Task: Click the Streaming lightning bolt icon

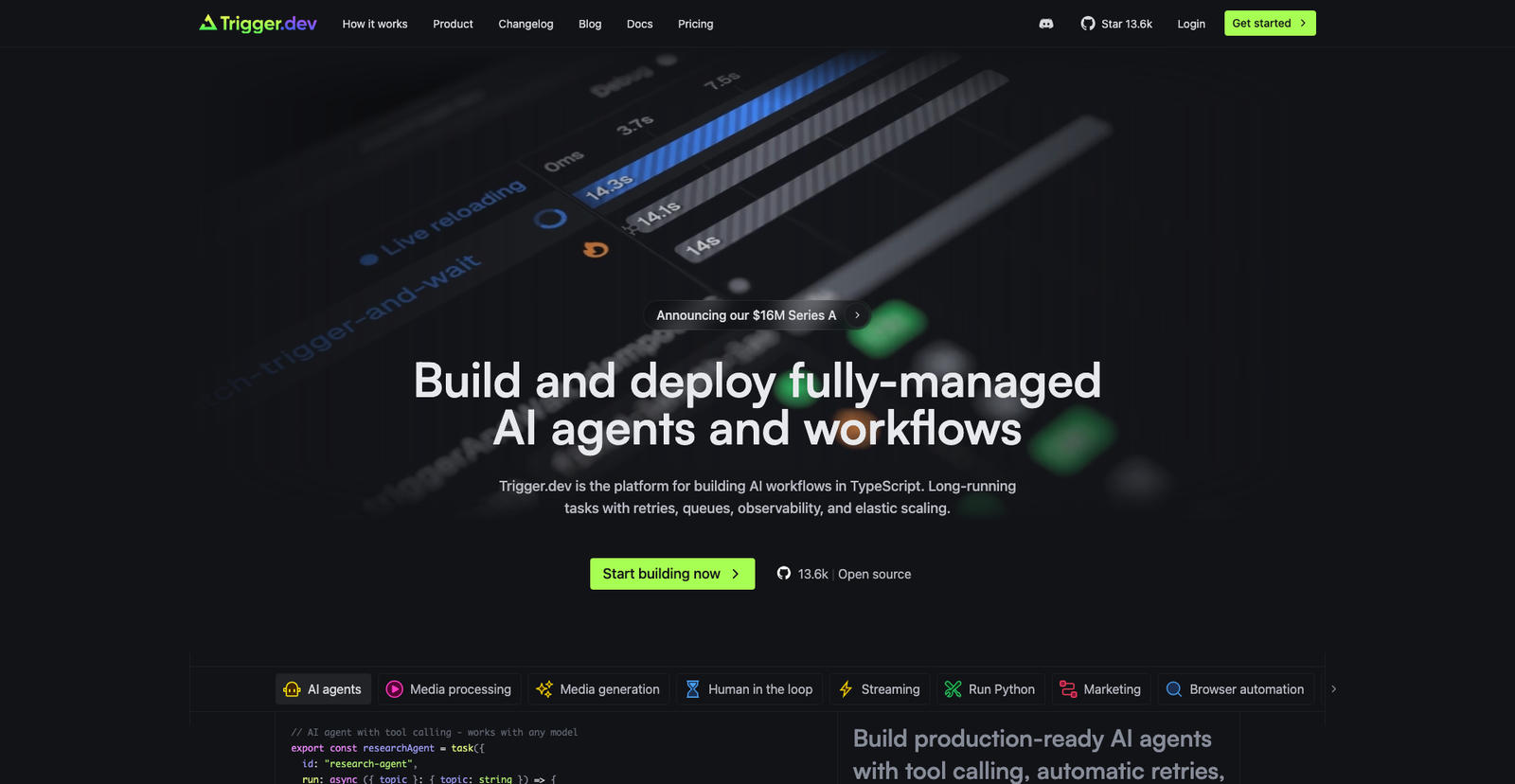Action: [x=846, y=689]
